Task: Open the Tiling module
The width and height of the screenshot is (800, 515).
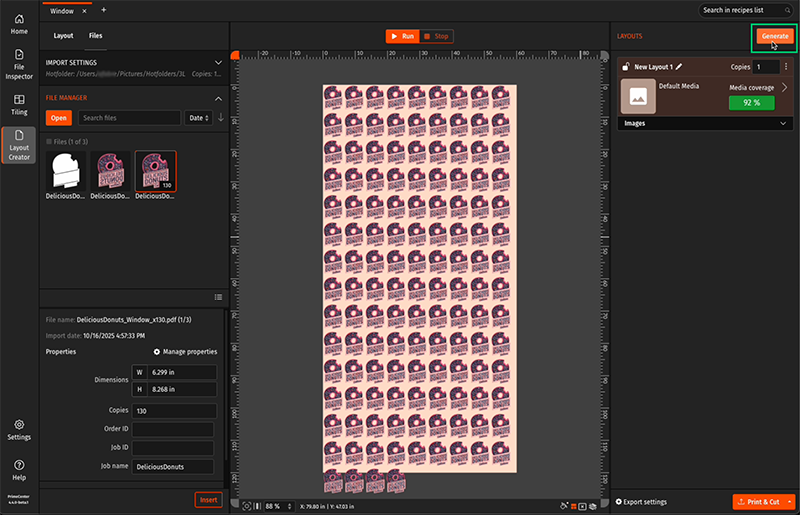Action: click(19, 105)
